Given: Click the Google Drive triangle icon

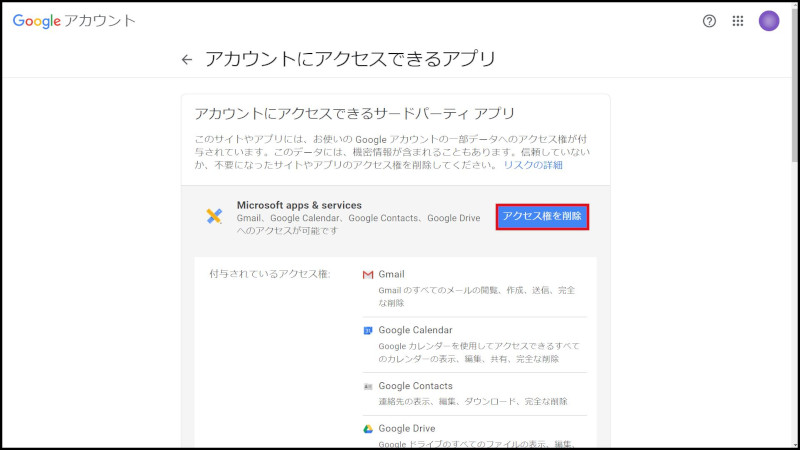Looking at the screenshot, I should [x=368, y=428].
